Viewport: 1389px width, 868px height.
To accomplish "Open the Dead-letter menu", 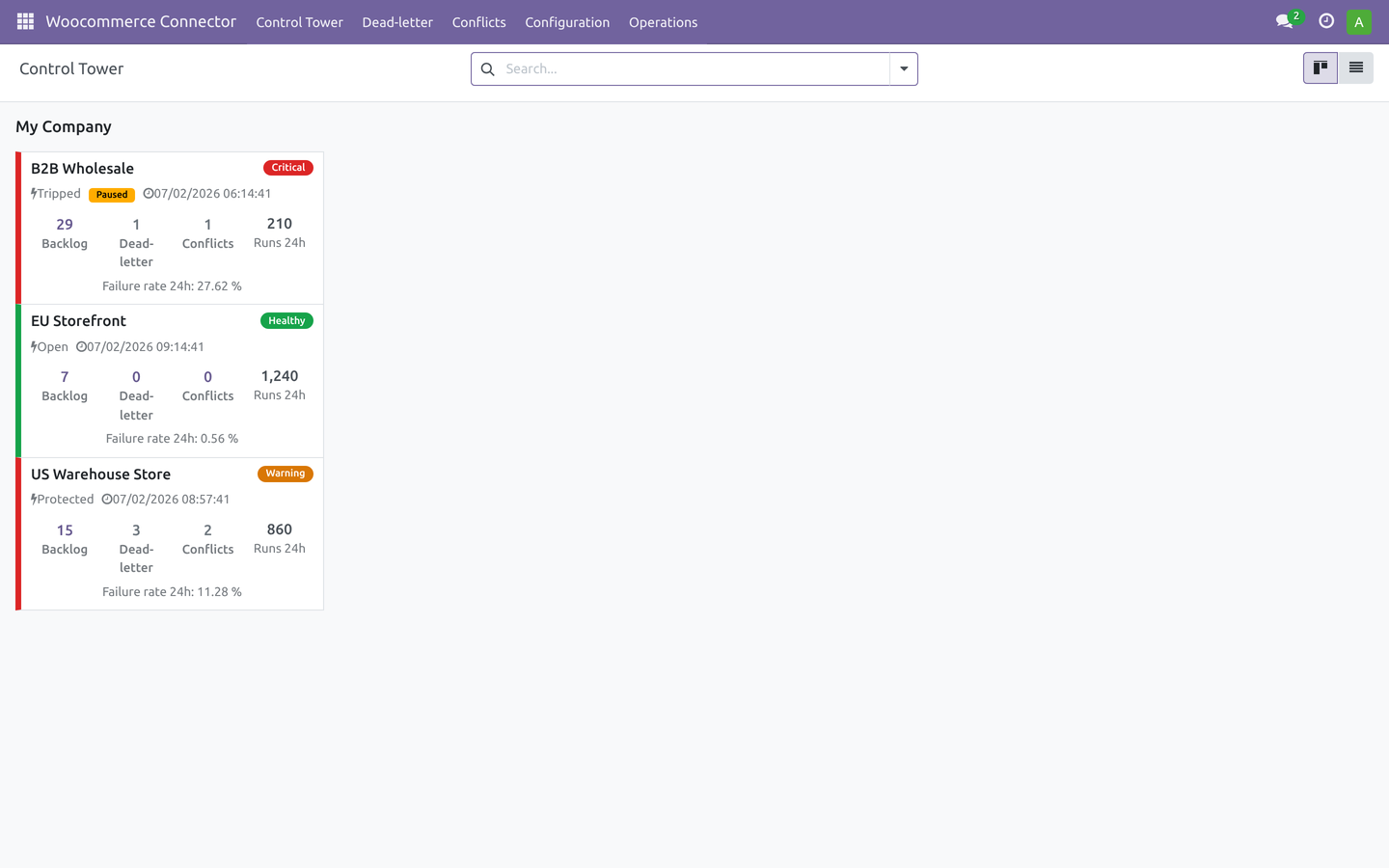I will (397, 22).
